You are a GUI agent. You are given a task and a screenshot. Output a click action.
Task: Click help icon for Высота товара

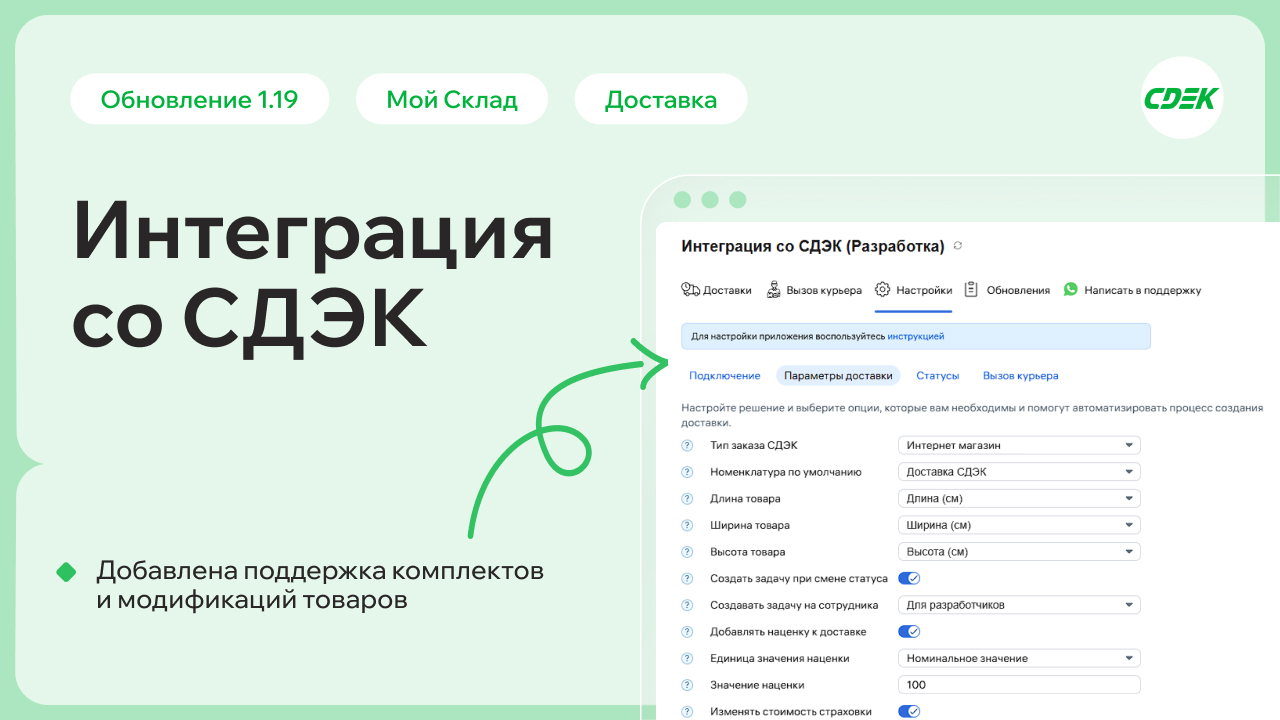pos(687,552)
